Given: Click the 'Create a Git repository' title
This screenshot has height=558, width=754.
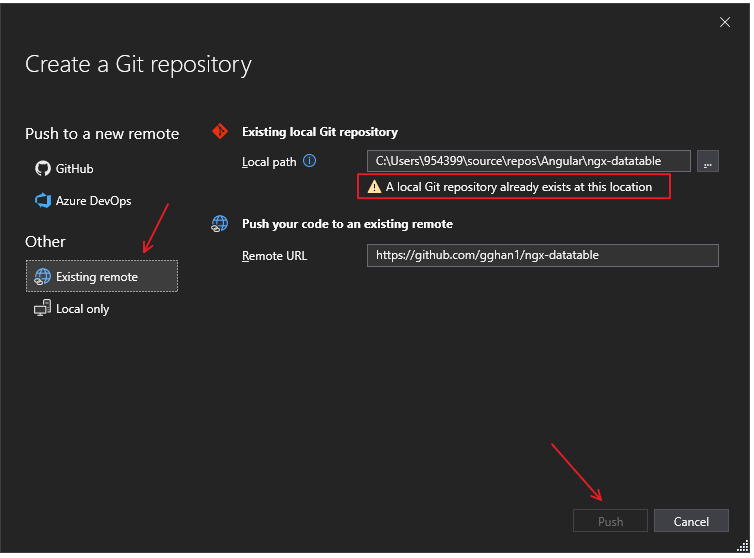Looking at the screenshot, I should click(138, 64).
